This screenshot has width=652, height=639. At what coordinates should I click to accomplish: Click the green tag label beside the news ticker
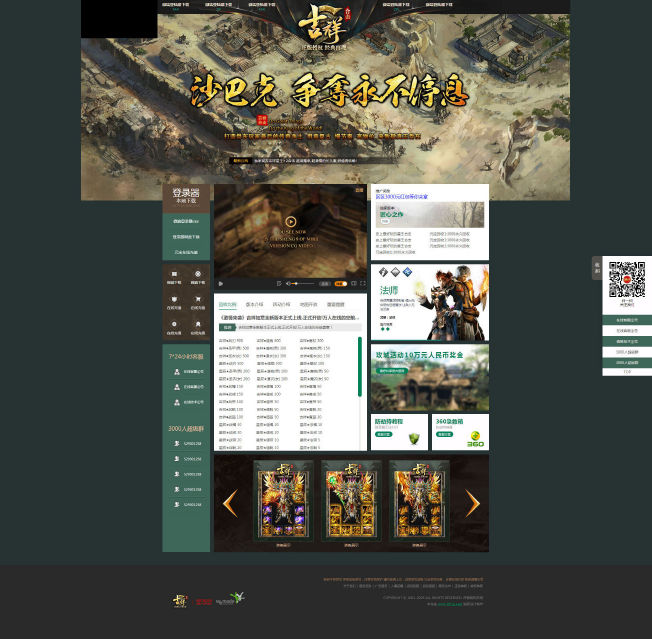click(x=227, y=328)
